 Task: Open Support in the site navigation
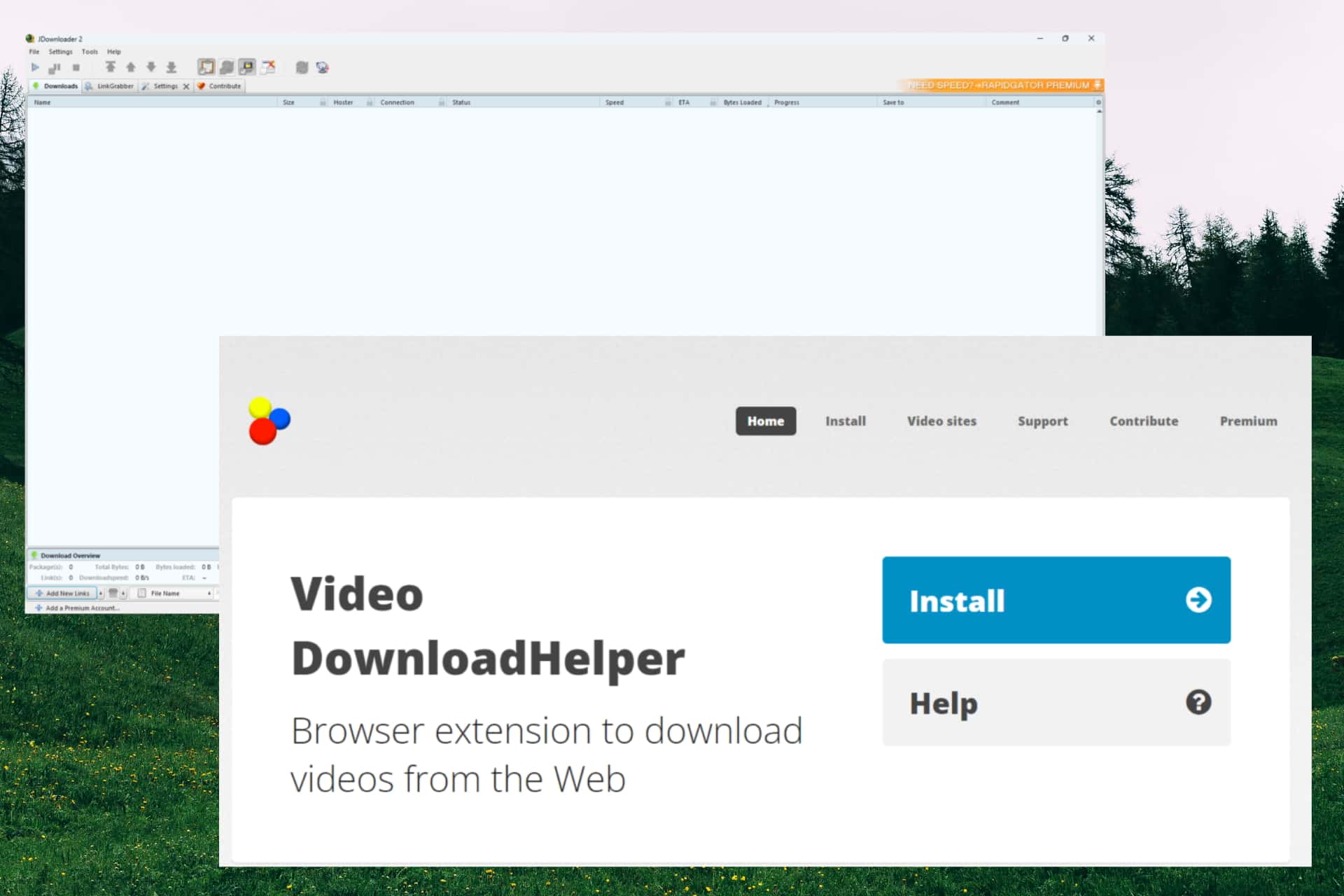(1043, 421)
